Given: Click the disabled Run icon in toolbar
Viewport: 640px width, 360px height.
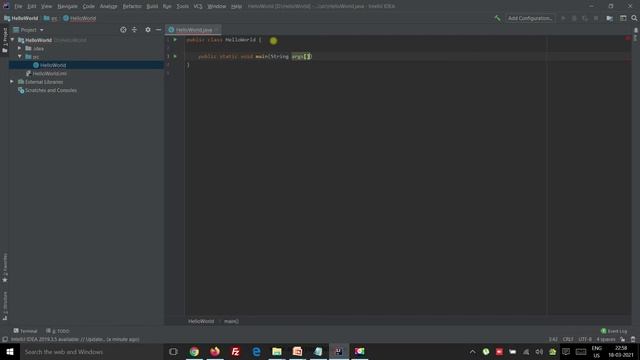Looking at the screenshot, I should (x=563, y=18).
